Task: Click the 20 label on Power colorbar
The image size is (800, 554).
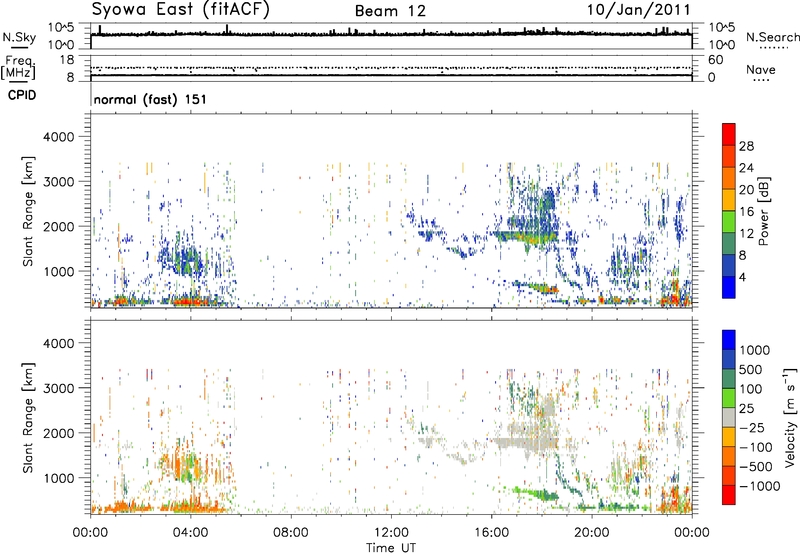Action: [746, 190]
